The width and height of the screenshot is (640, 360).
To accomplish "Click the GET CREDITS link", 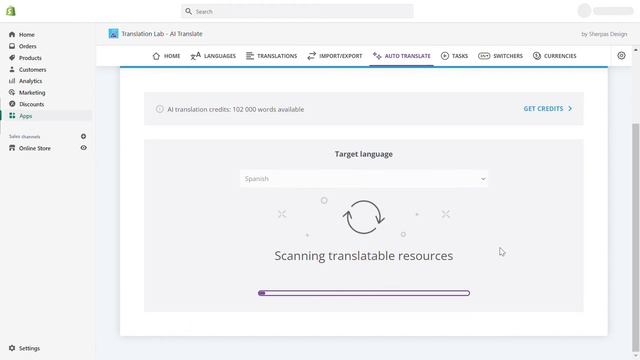I will 543,109.
